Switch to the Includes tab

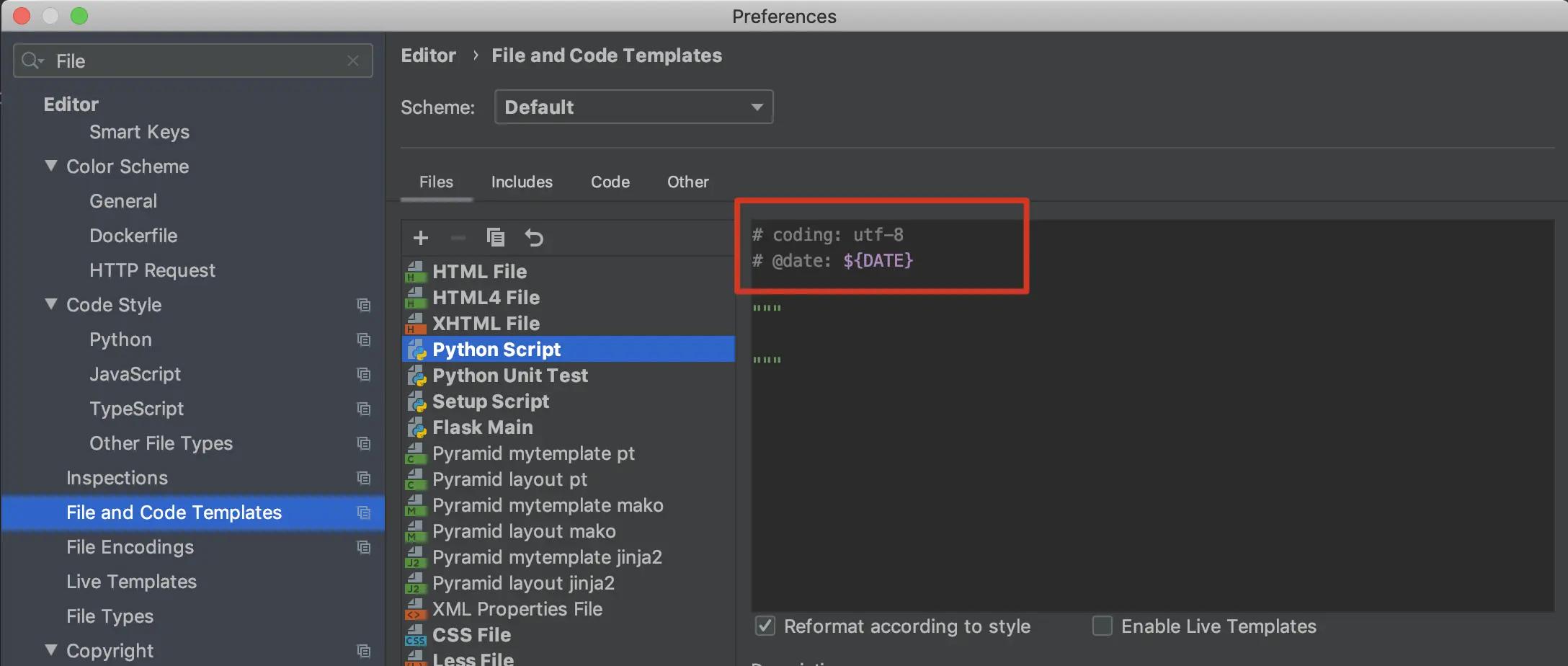[522, 182]
